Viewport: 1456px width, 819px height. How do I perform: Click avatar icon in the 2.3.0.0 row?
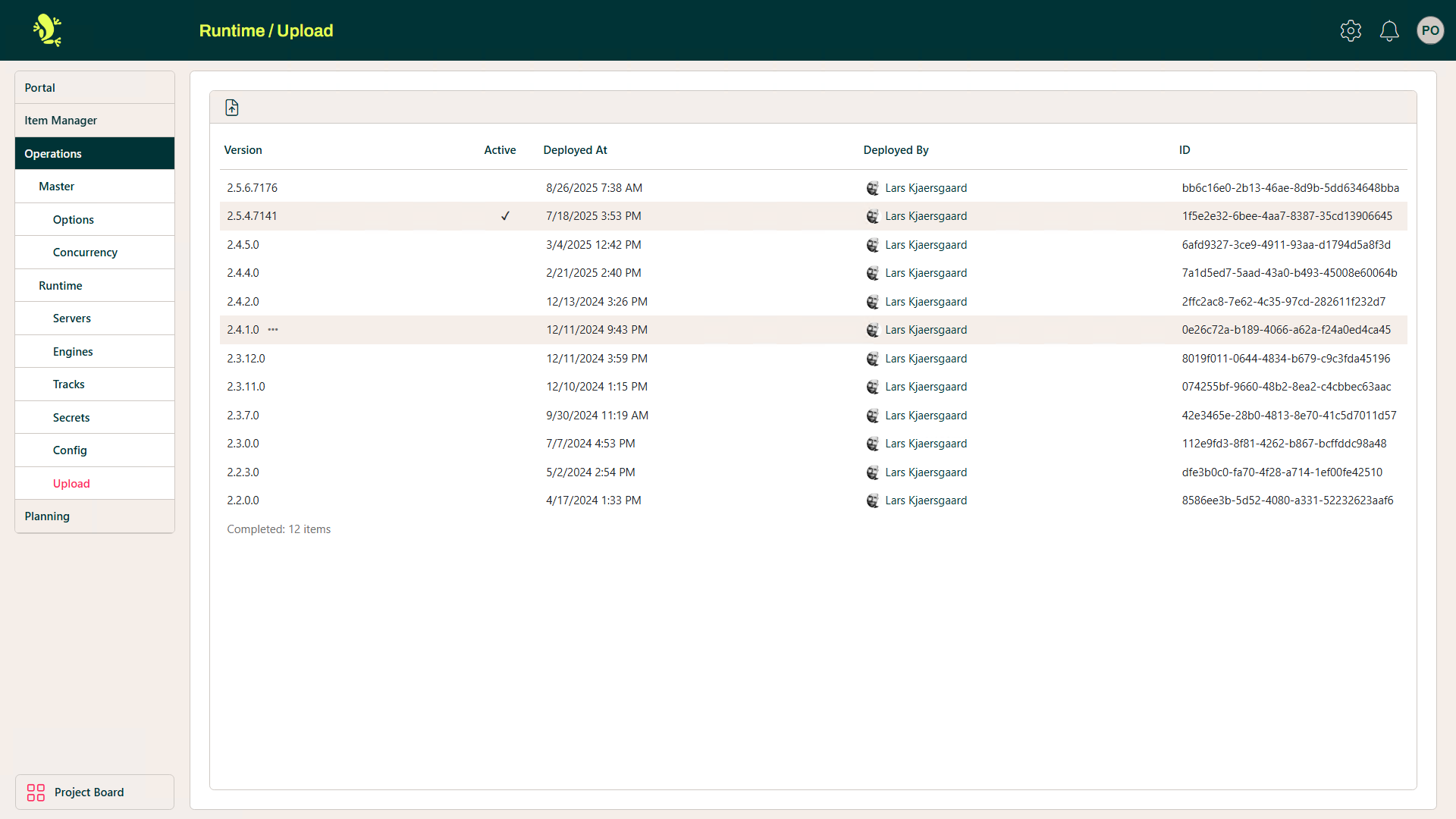[873, 444]
